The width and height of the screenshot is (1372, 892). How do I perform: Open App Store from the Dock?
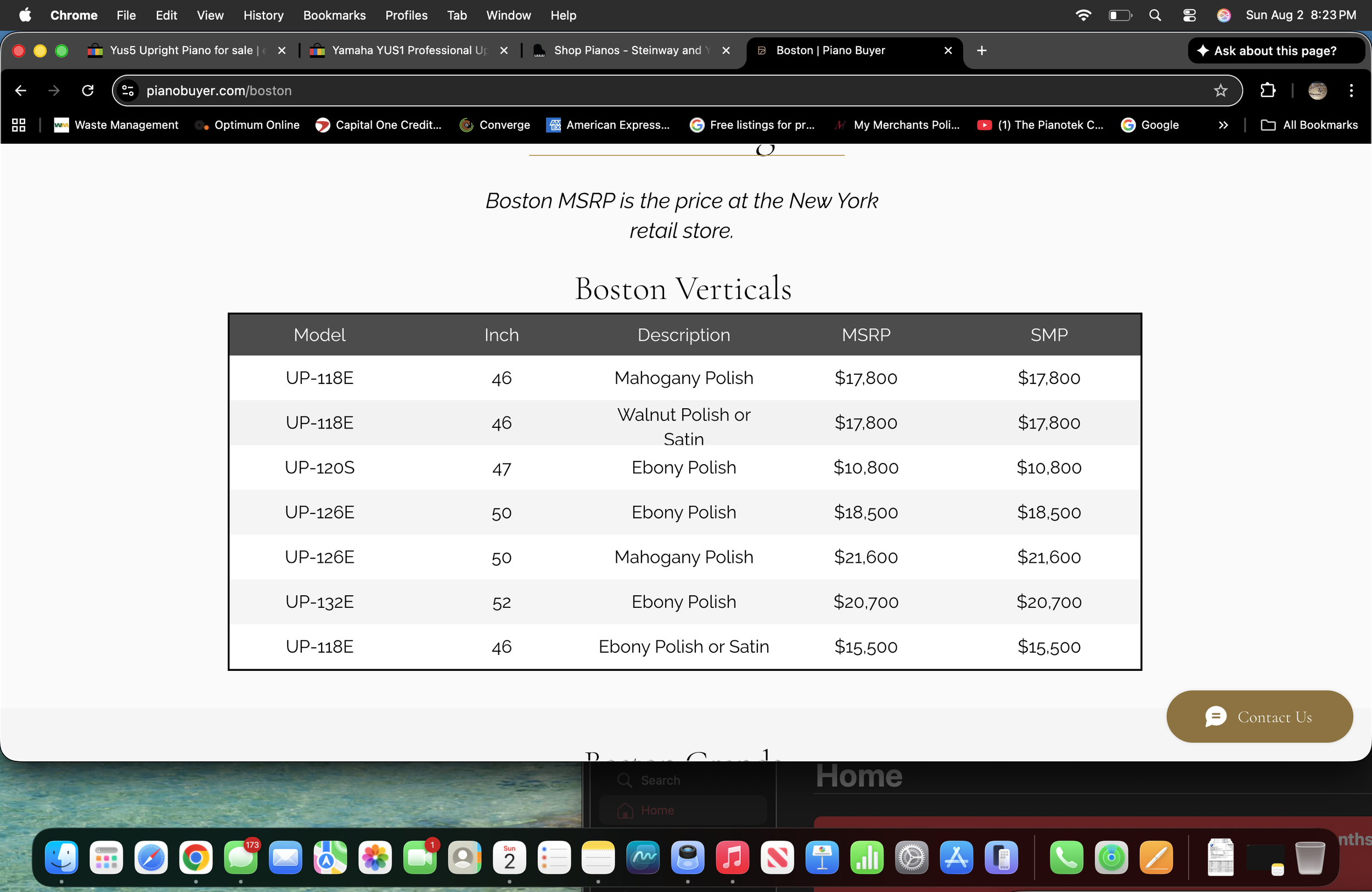957,857
